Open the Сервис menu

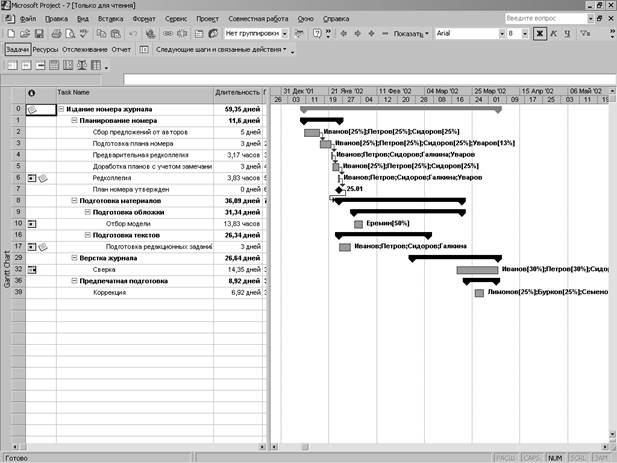point(176,18)
